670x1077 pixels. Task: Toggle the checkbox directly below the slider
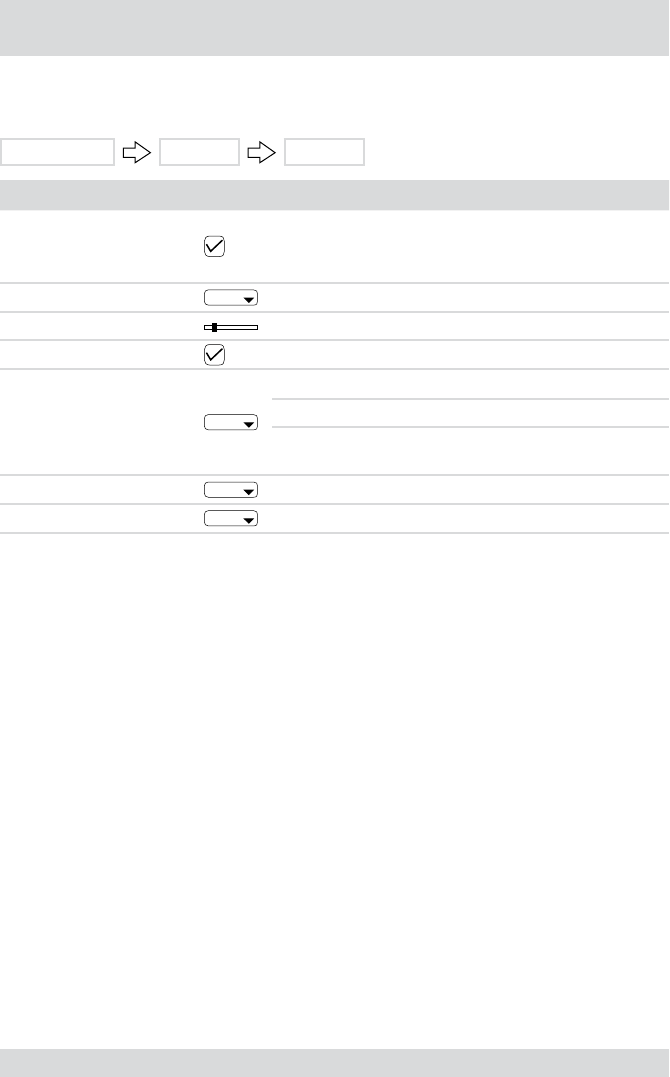click(x=214, y=355)
